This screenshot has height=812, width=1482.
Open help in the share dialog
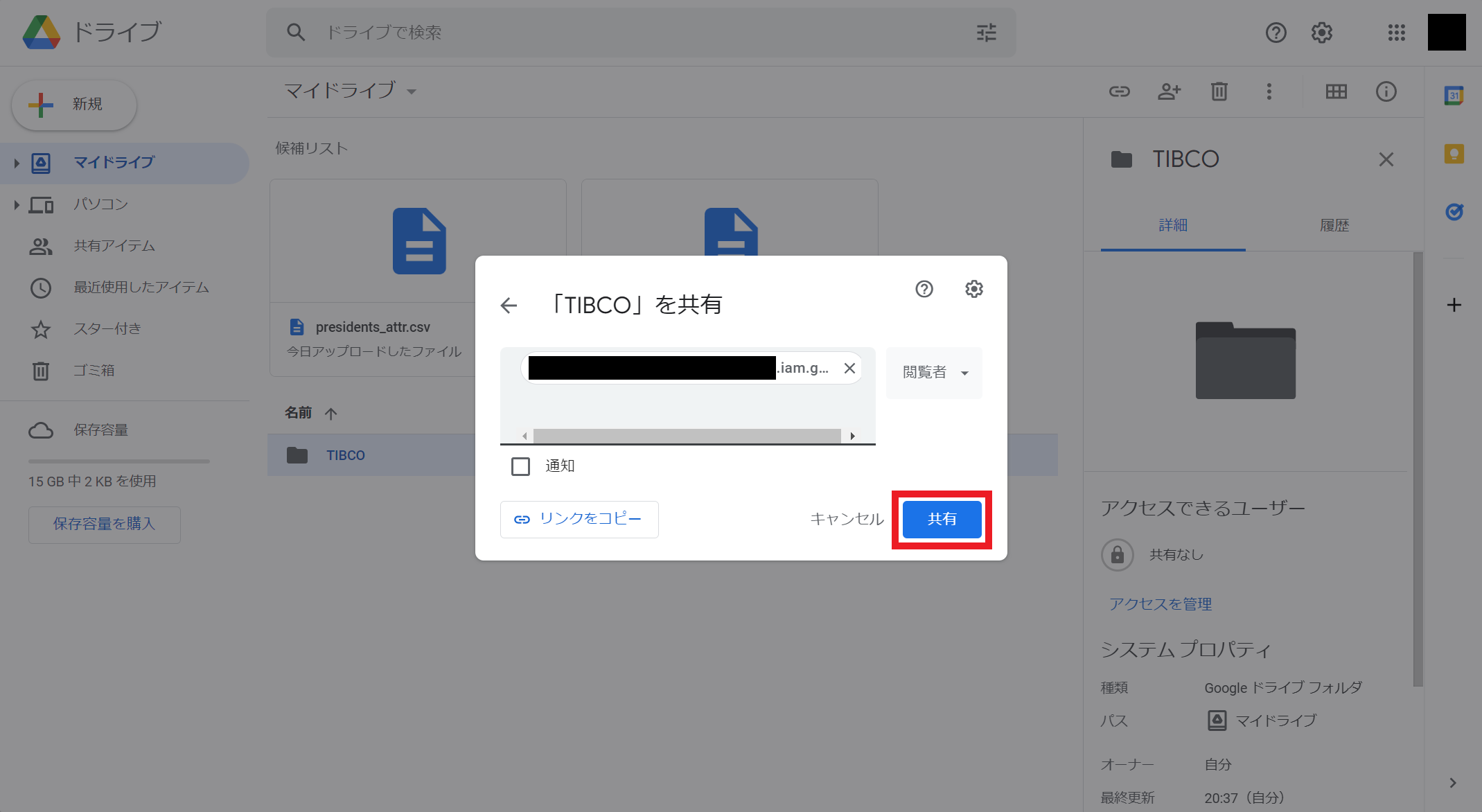[924, 289]
